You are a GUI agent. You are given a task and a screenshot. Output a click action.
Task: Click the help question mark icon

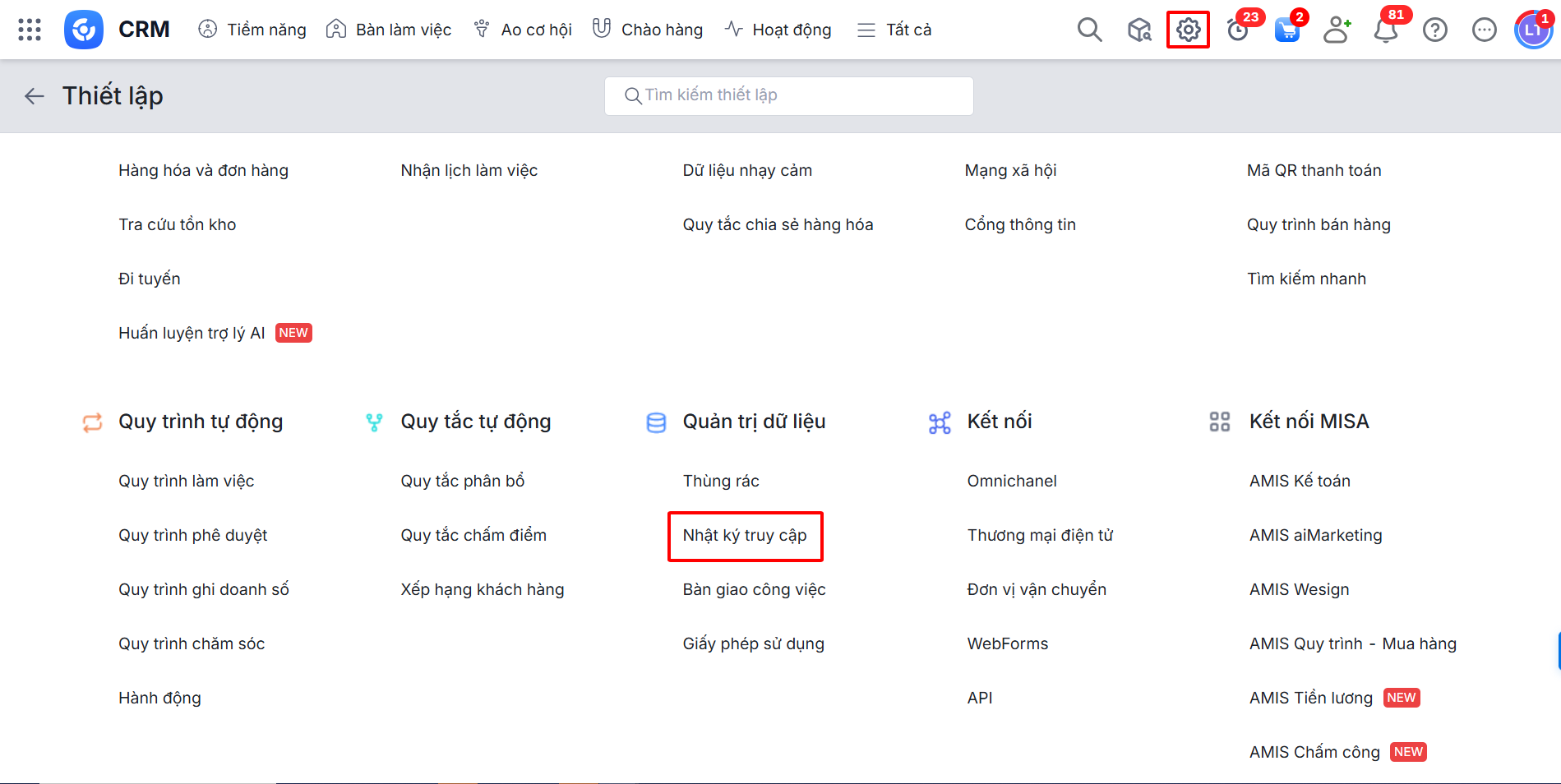(1435, 30)
